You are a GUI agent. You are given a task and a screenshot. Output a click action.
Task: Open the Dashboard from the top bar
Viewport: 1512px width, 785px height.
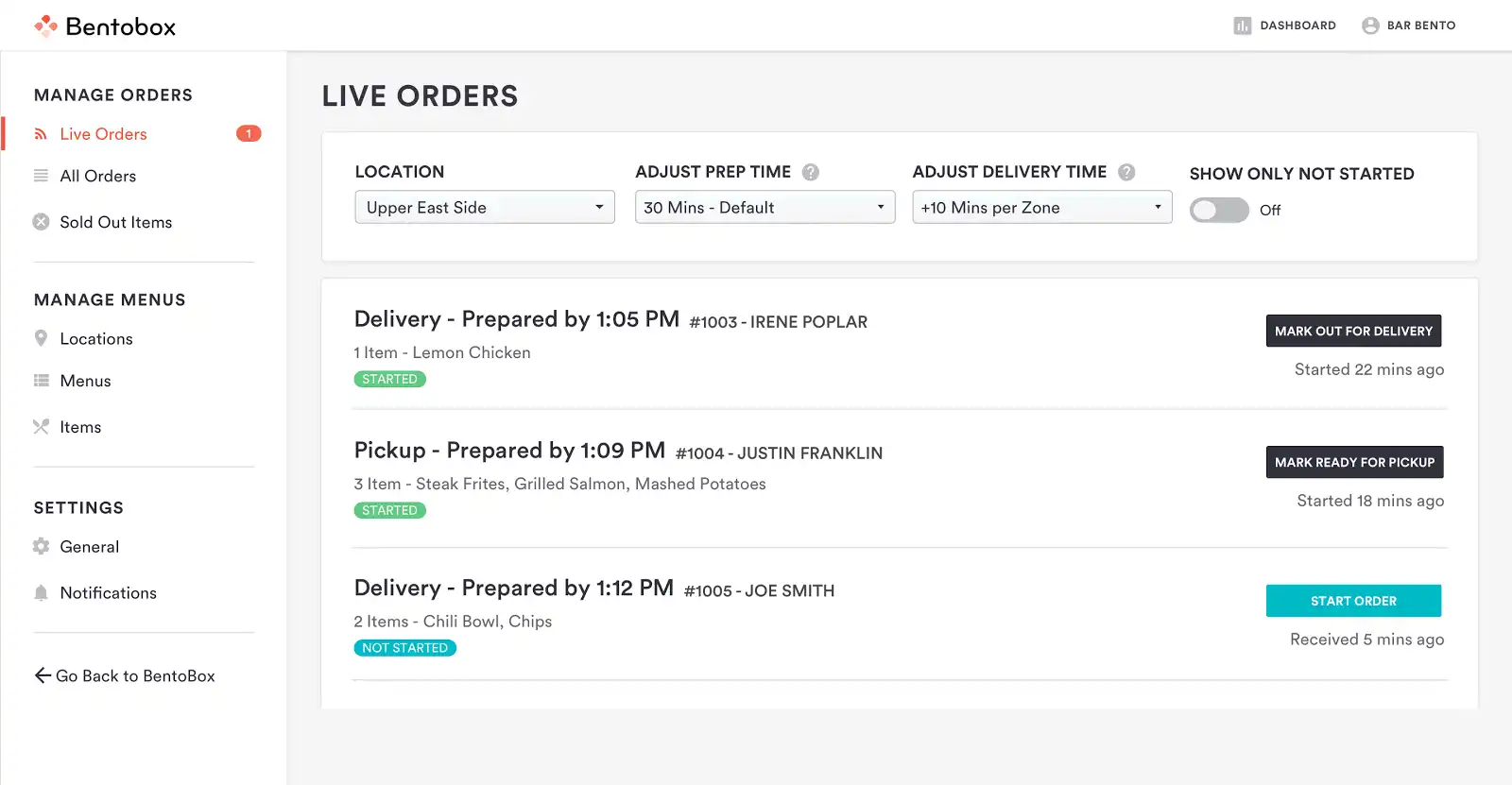point(1285,26)
